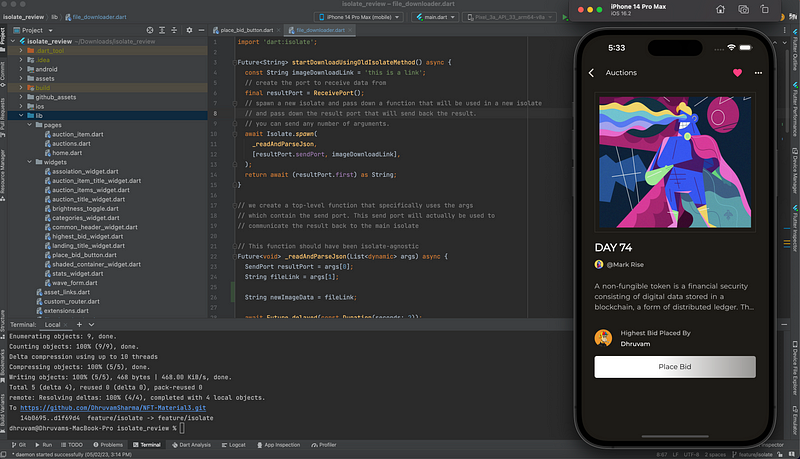Click Collapse All icon in Project panel
800x459 pixels.
tap(174, 30)
